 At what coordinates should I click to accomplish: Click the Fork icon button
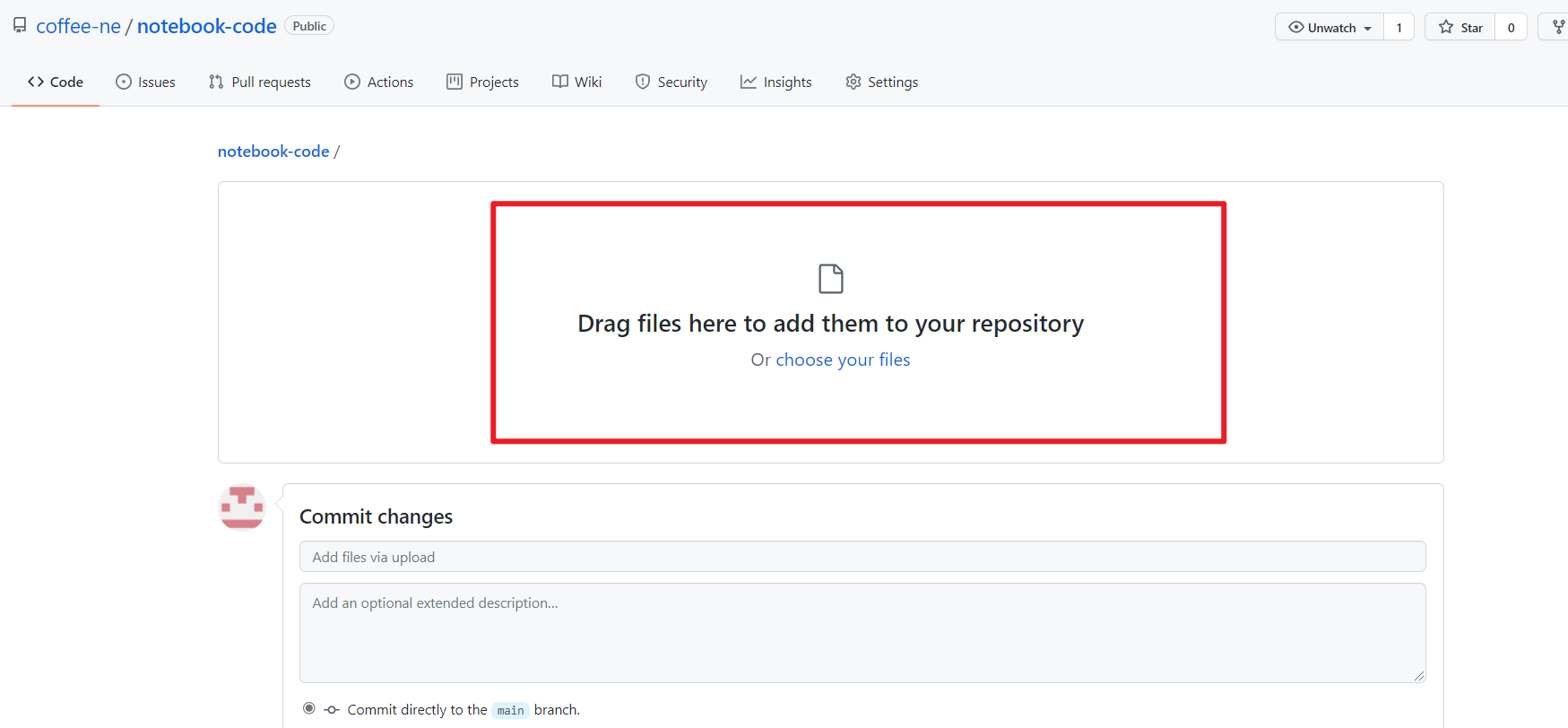1558,27
